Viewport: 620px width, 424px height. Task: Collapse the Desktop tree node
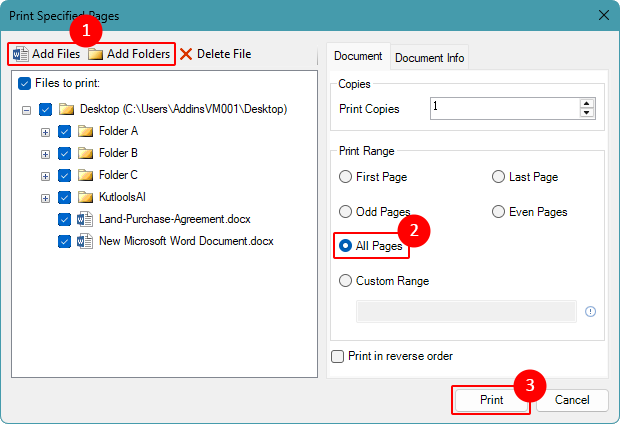(26, 110)
